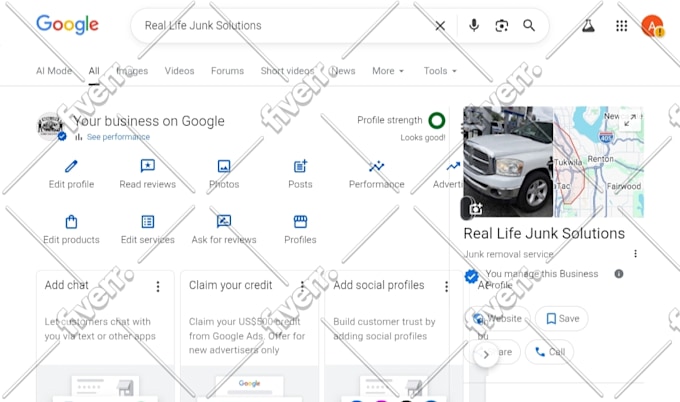
Task: Switch to the Forums tab
Action: coord(227,71)
